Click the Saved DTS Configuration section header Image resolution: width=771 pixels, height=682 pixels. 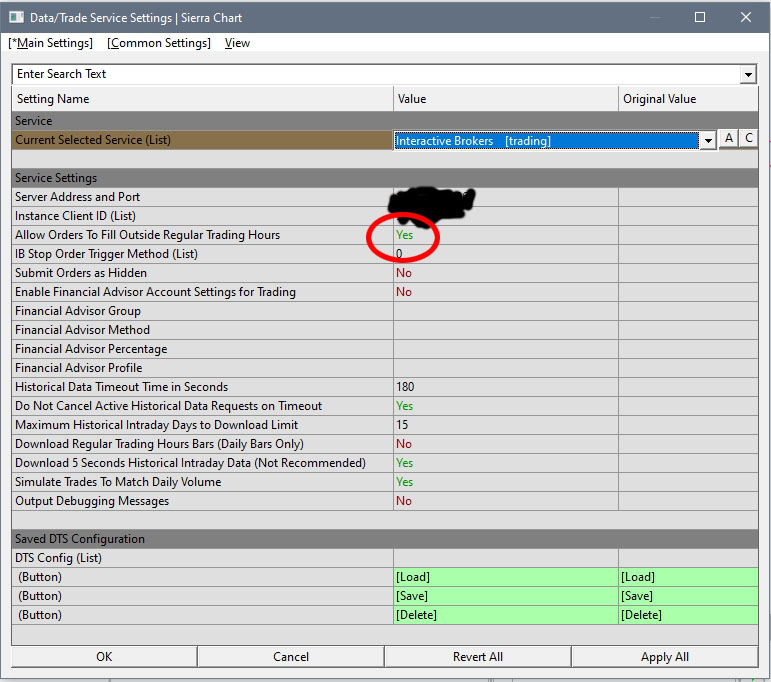[x=385, y=539]
